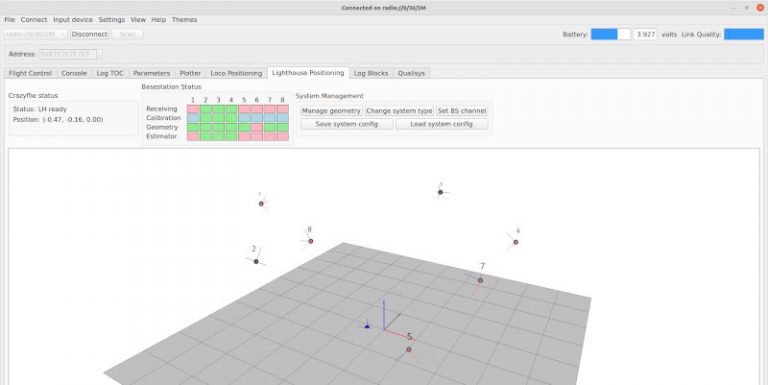Click basestation 4 marker in 3D view
The image size is (768, 385).
point(515,242)
